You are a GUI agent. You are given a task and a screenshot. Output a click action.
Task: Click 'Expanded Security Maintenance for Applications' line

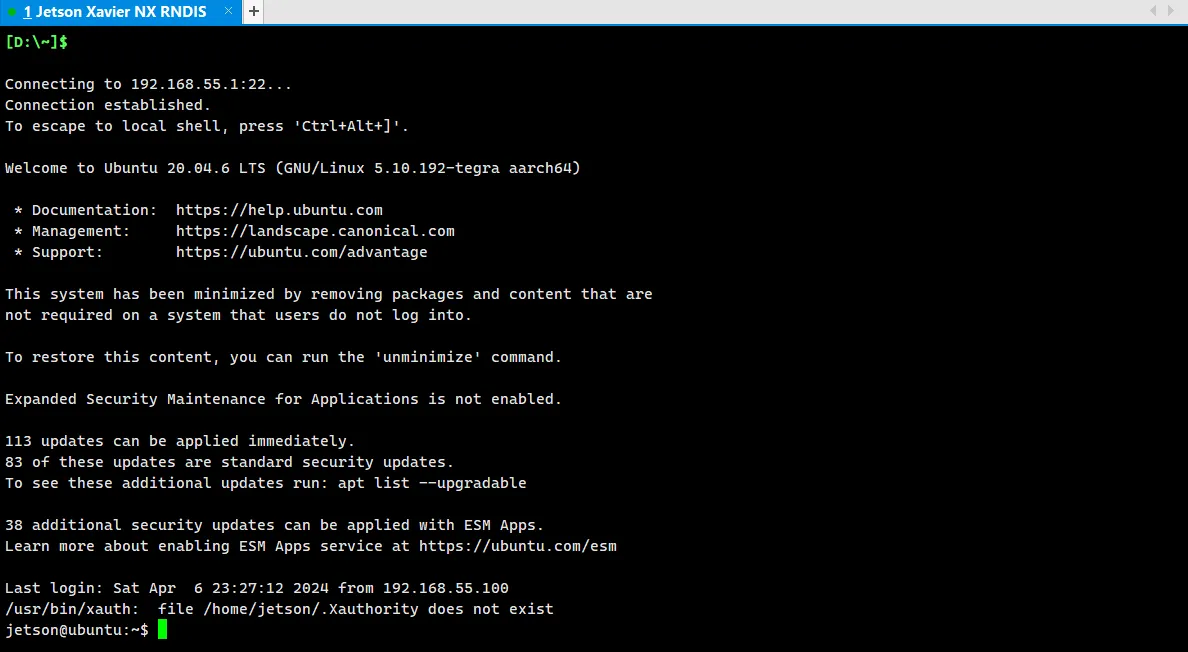coord(283,399)
